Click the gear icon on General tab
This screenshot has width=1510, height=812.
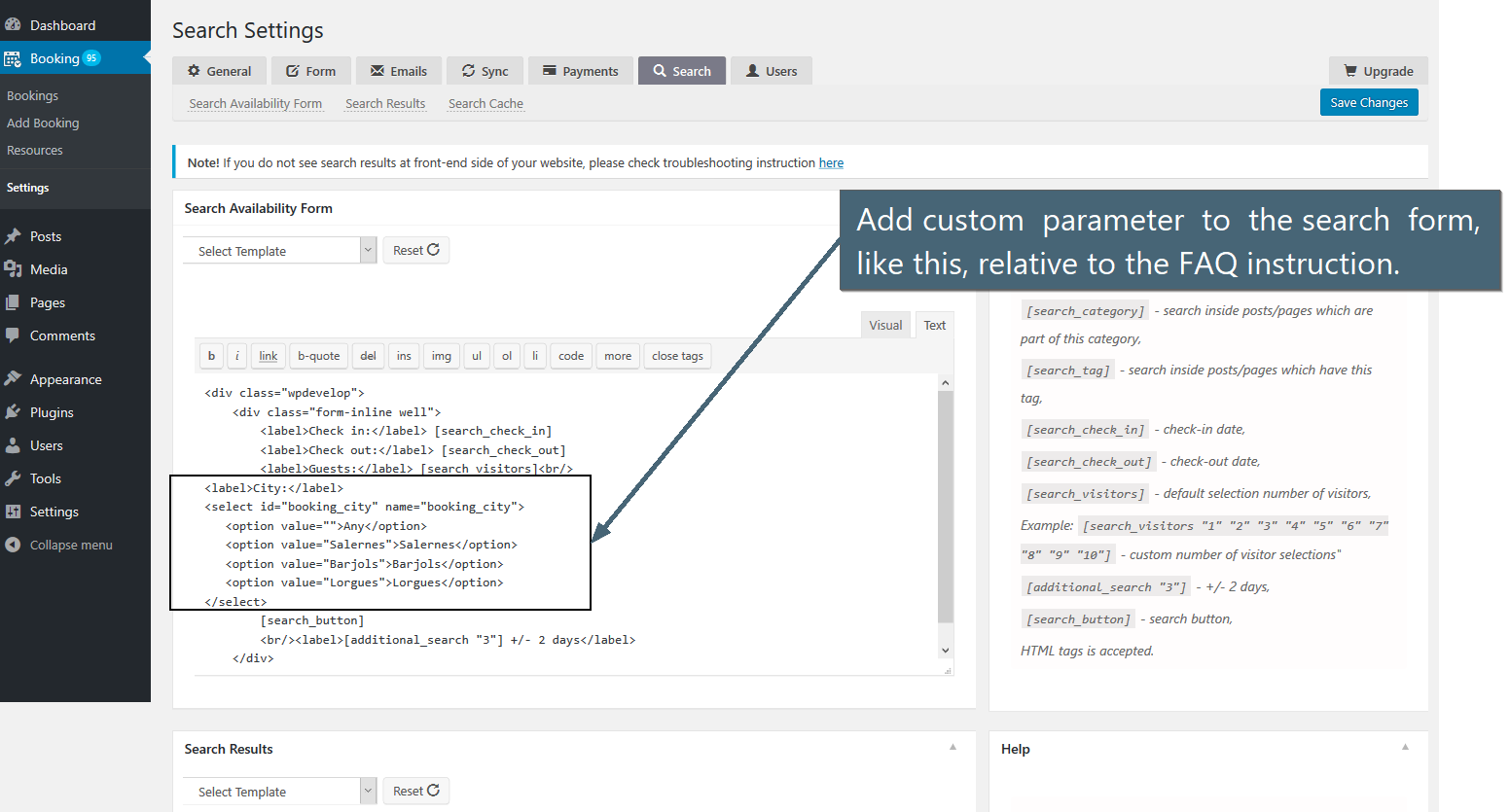pos(194,71)
